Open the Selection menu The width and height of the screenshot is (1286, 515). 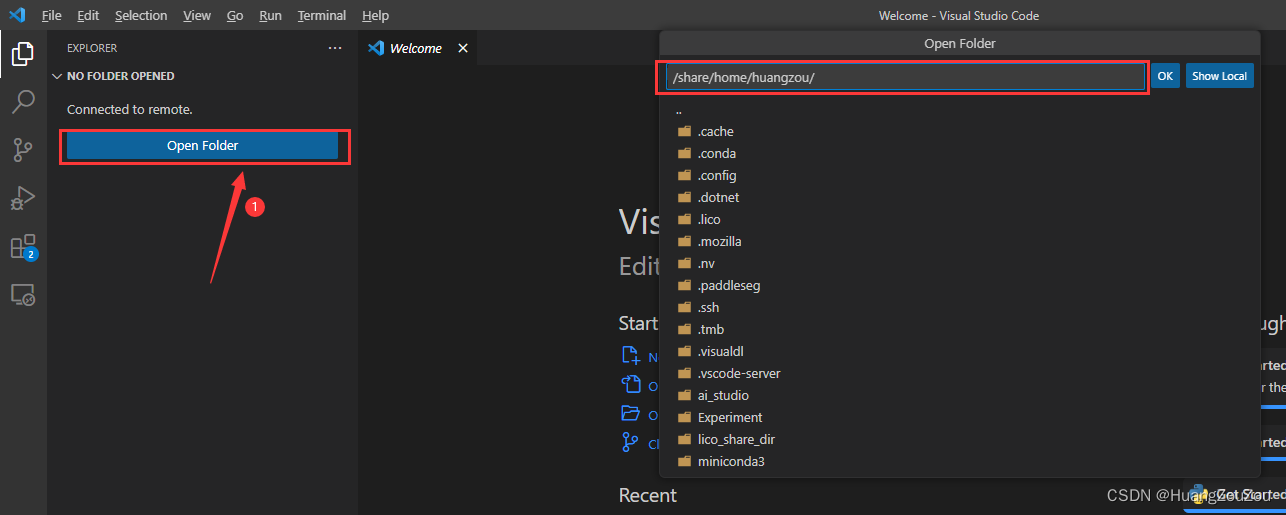point(141,15)
